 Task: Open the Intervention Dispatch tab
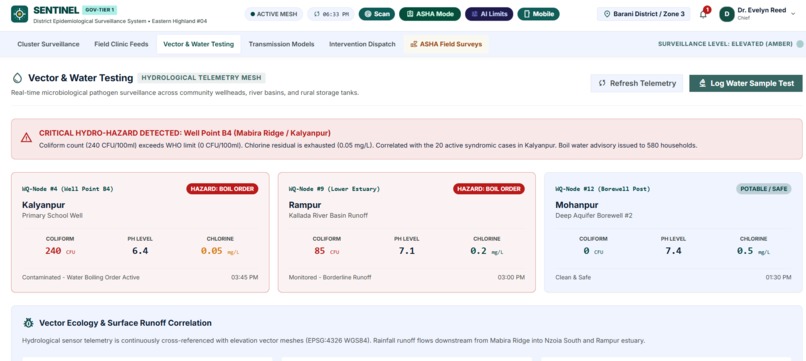click(x=362, y=44)
